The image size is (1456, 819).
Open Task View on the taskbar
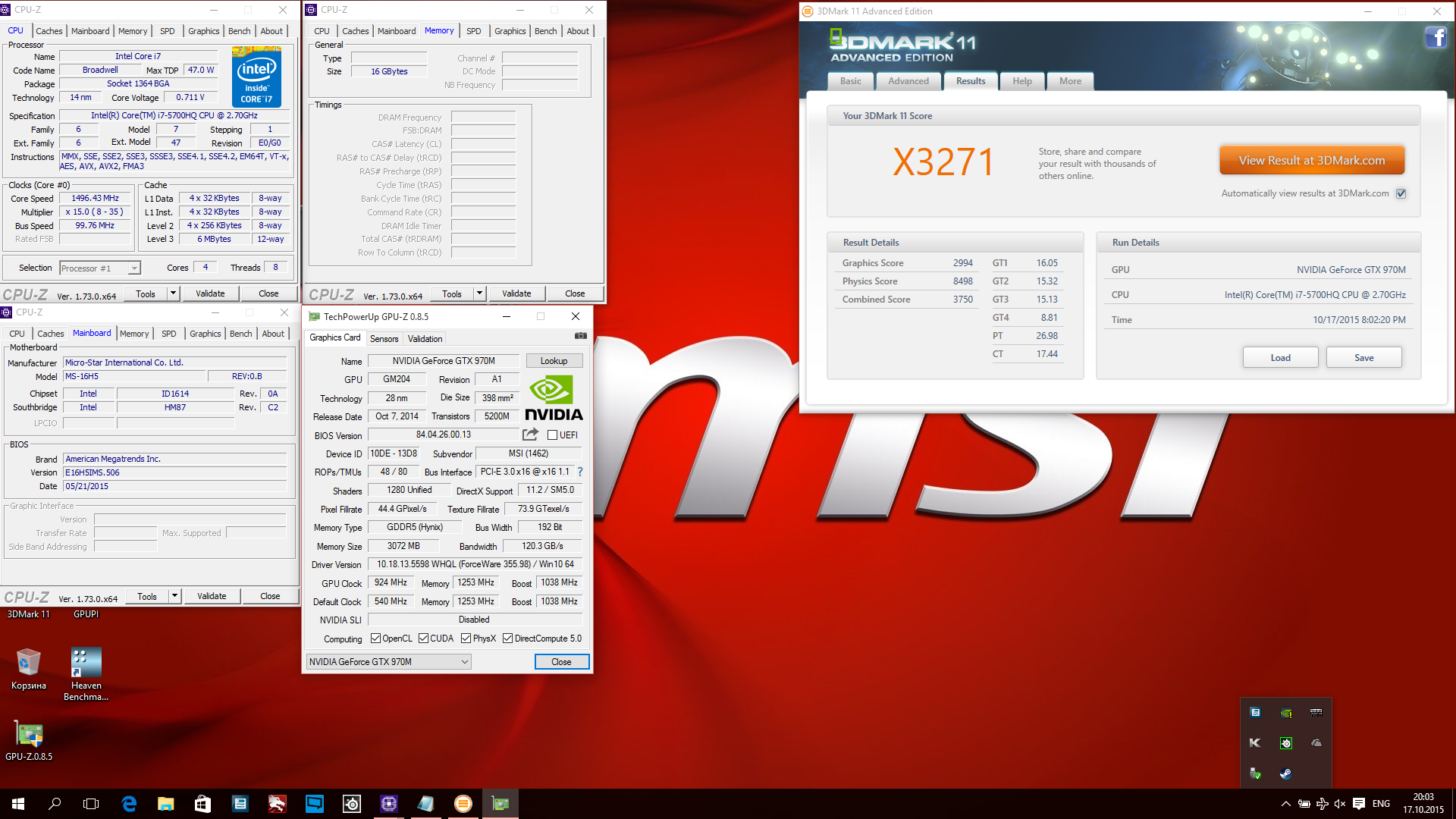(x=91, y=804)
